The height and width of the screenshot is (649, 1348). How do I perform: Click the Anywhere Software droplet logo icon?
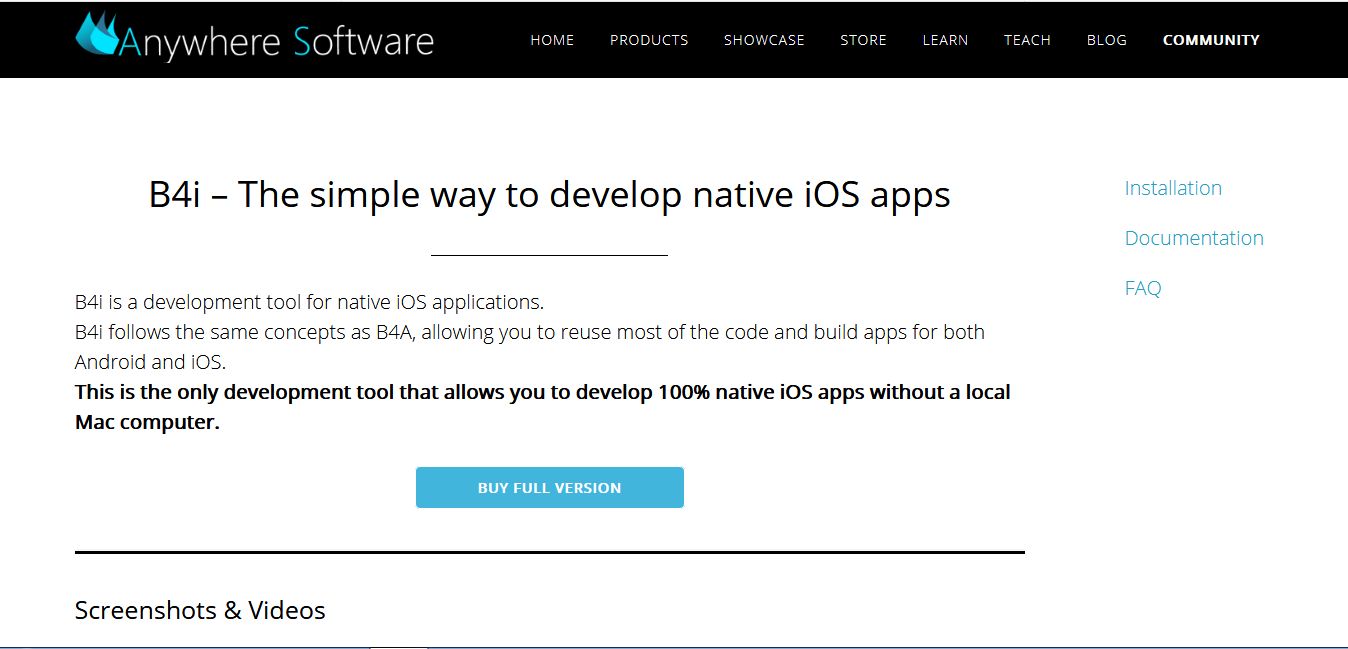[x=97, y=34]
